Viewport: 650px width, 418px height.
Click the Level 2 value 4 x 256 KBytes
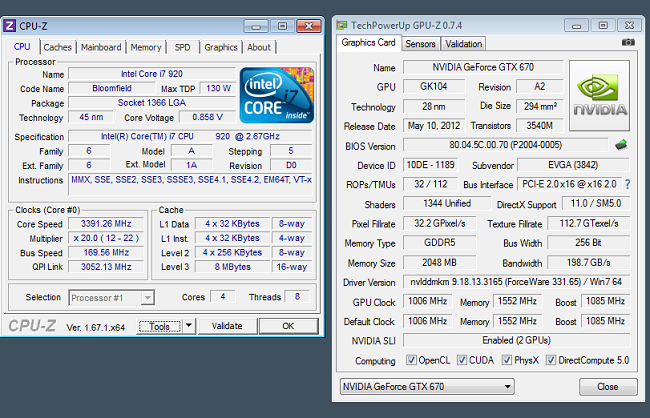(x=233, y=253)
